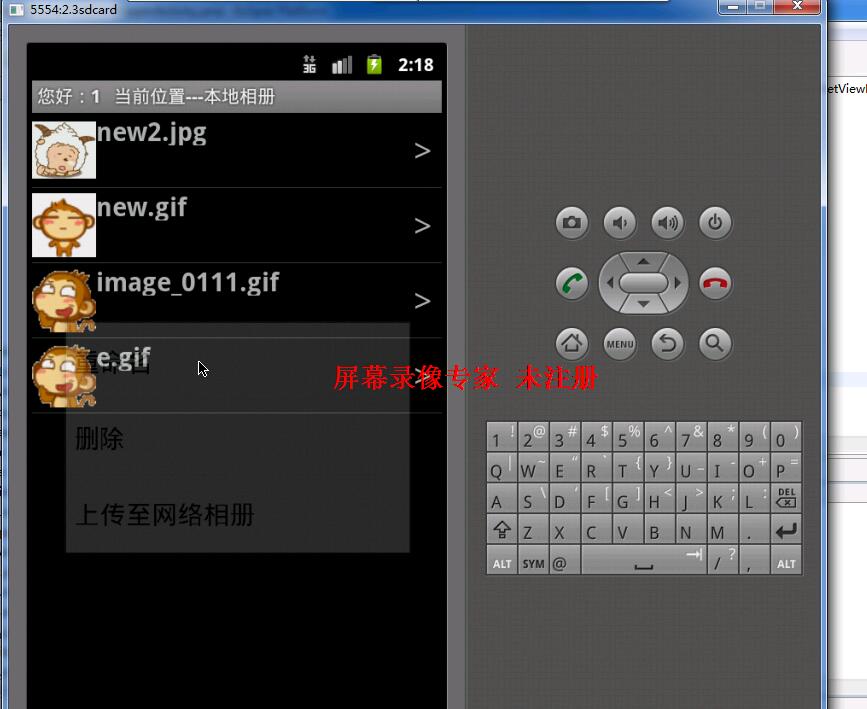867x709 pixels.
Task: Click the emulator volume up button
Action: pyautogui.click(x=667, y=223)
